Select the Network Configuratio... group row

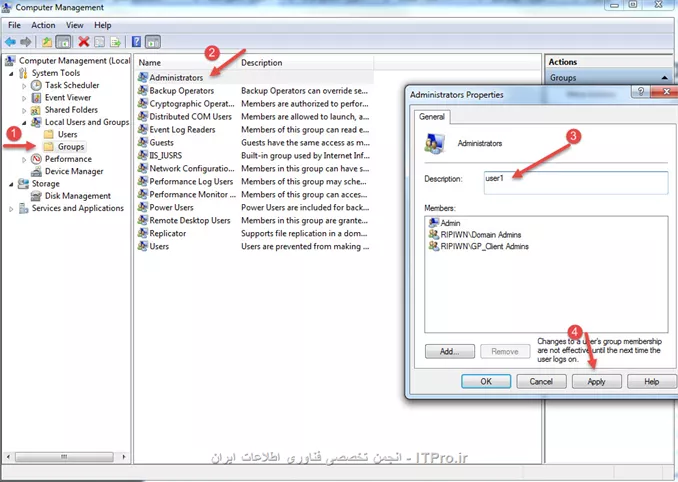254,168
